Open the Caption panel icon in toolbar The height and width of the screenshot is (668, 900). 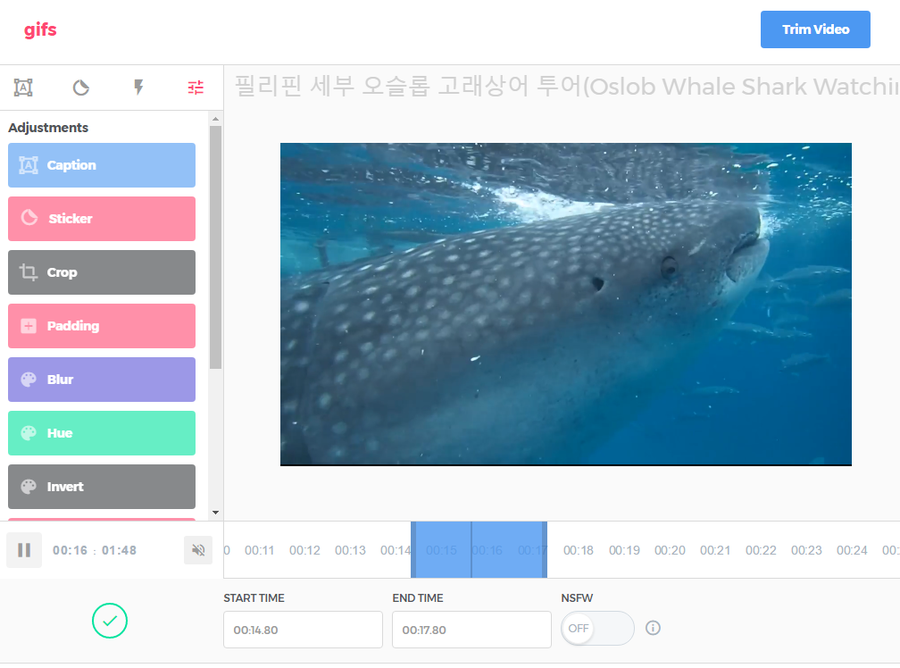click(x=23, y=88)
